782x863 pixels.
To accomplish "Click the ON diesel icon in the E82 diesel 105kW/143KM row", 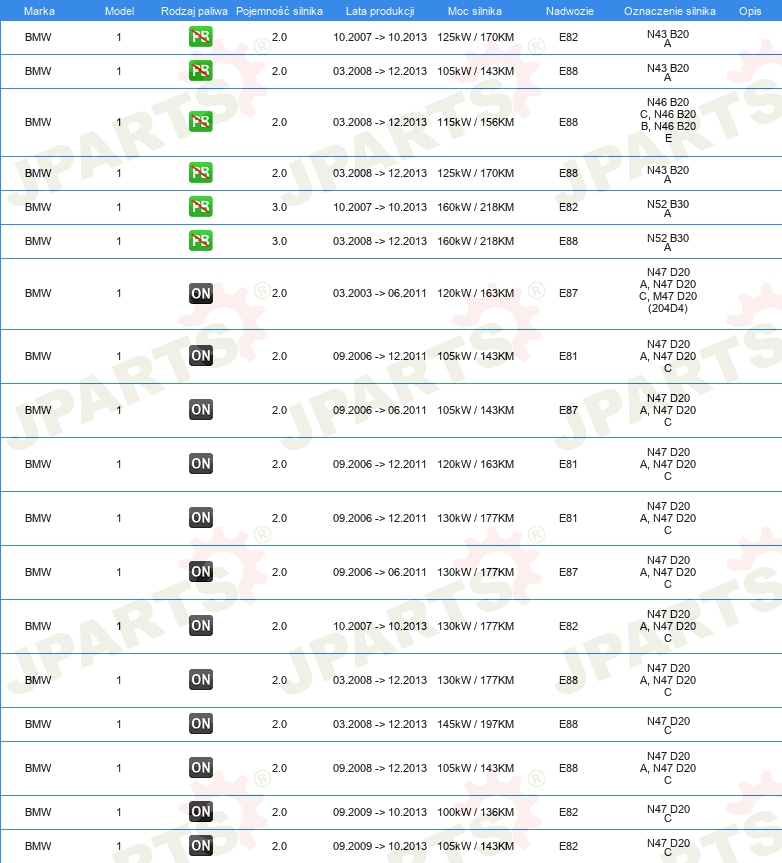I will pyautogui.click(x=200, y=845).
